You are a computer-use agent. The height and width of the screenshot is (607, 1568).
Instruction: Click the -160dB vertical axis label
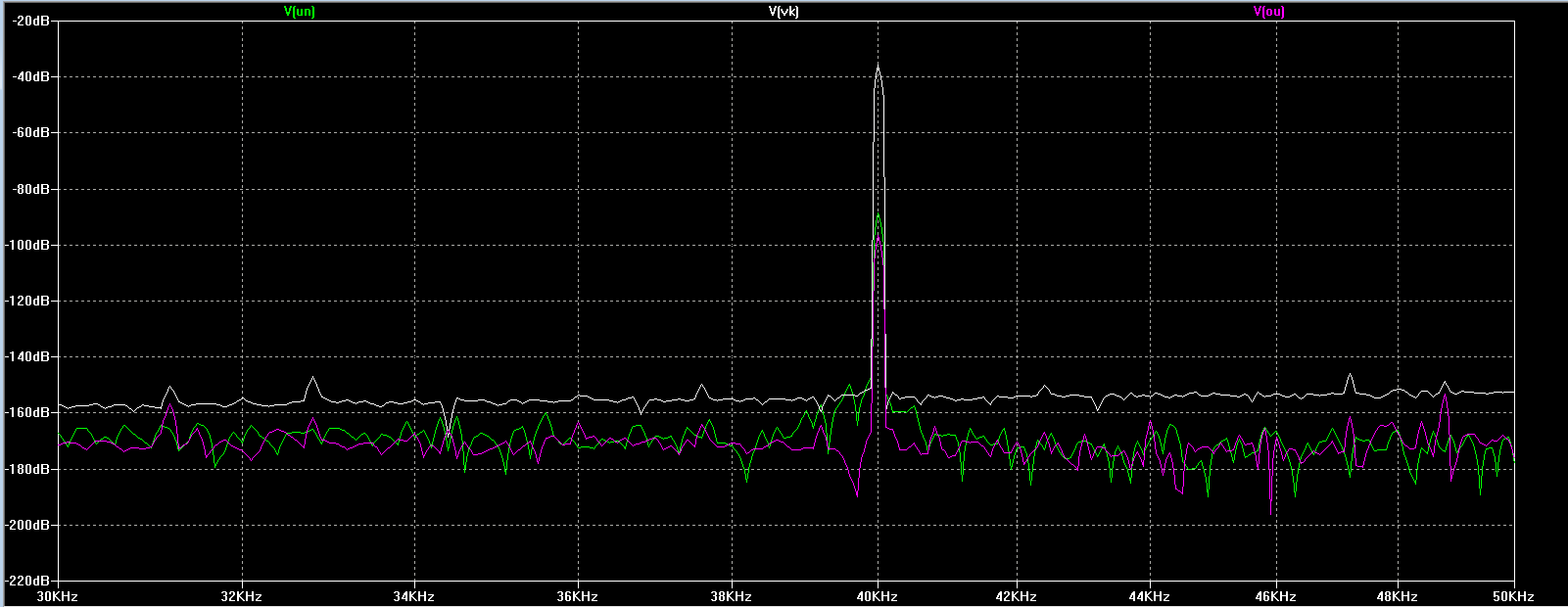29,413
